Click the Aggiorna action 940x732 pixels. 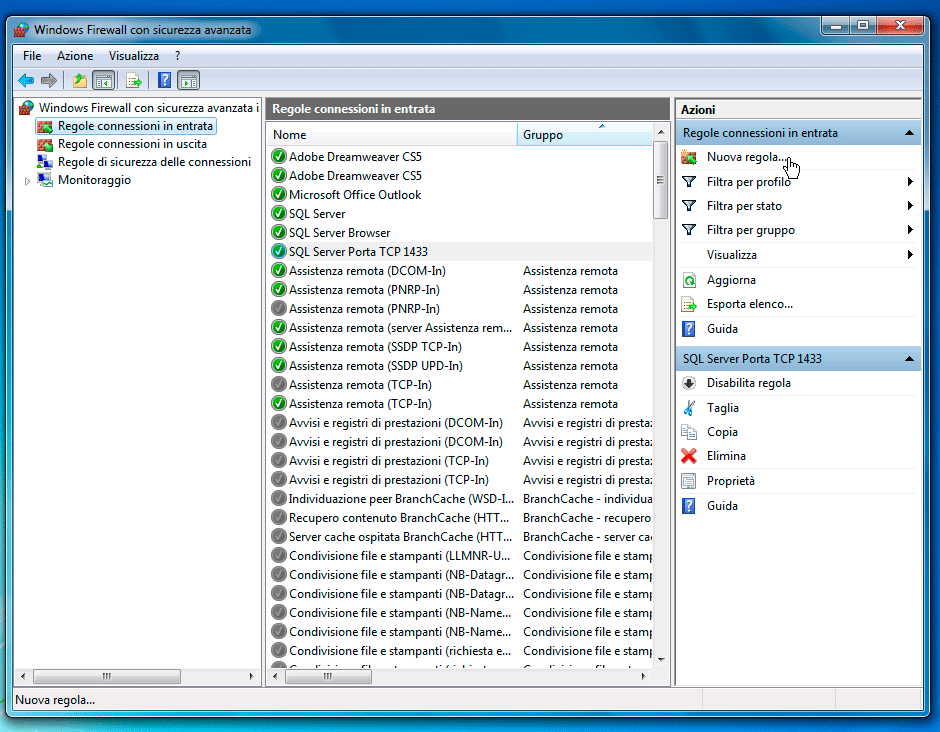[x=731, y=280]
